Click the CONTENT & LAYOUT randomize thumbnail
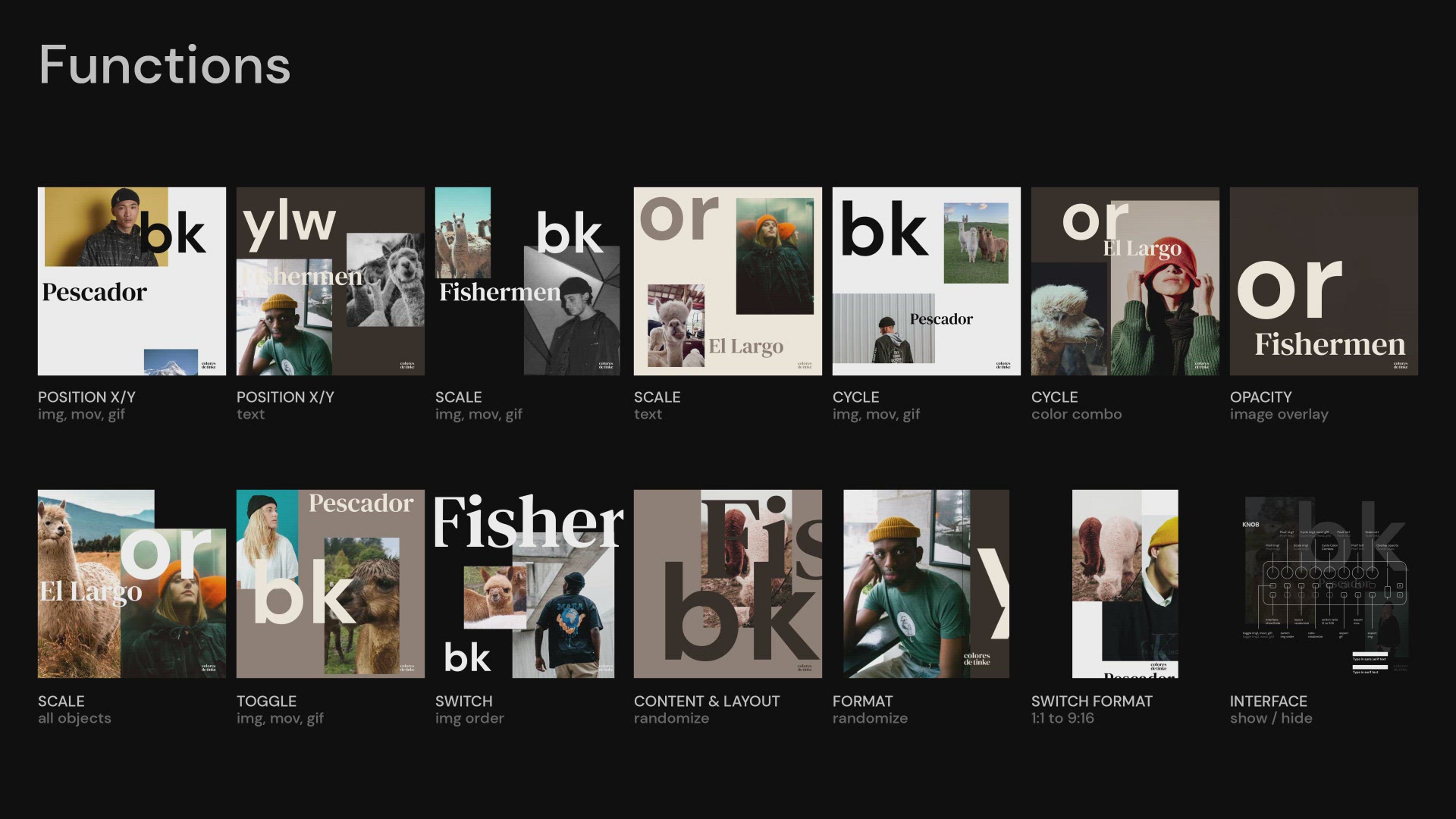Image resolution: width=1456 pixels, height=819 pixels. 728,584
